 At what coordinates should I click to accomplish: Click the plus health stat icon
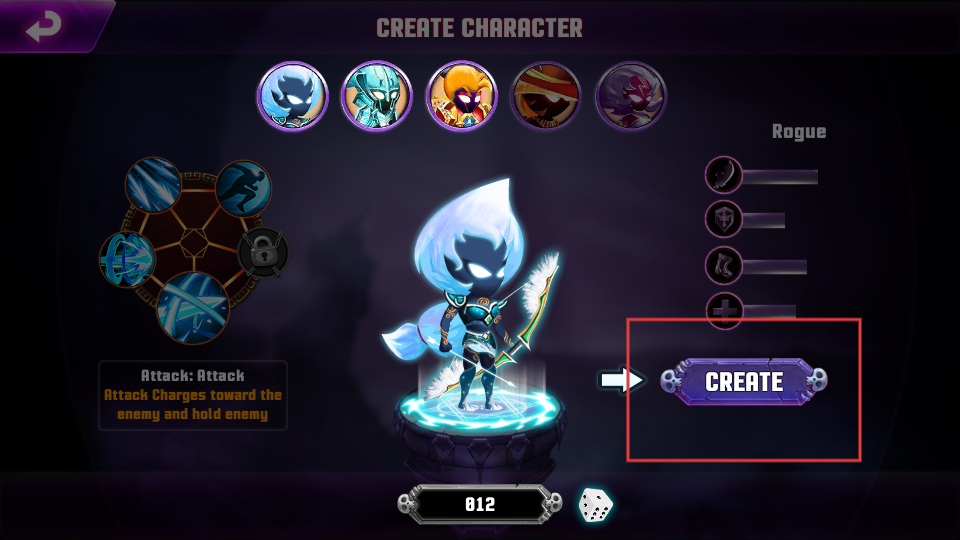tap(724, 311)
